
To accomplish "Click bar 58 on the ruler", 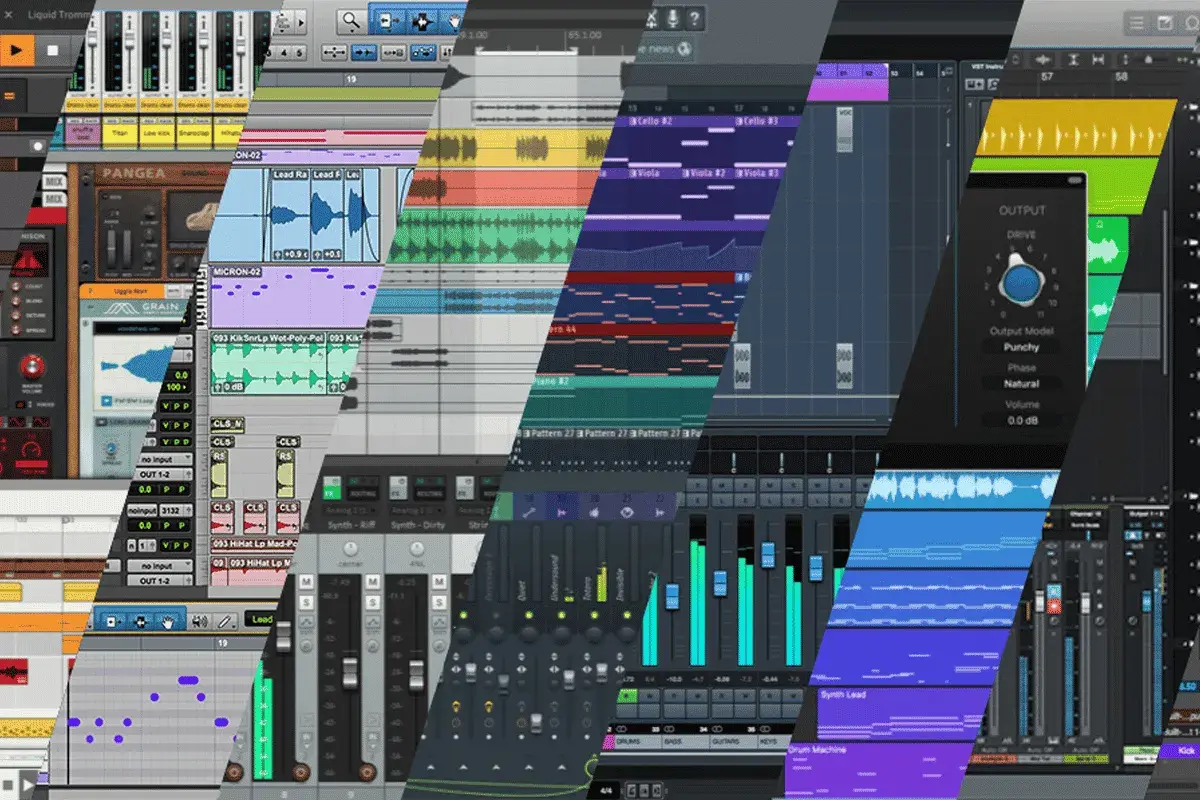I will [1120, 77].
